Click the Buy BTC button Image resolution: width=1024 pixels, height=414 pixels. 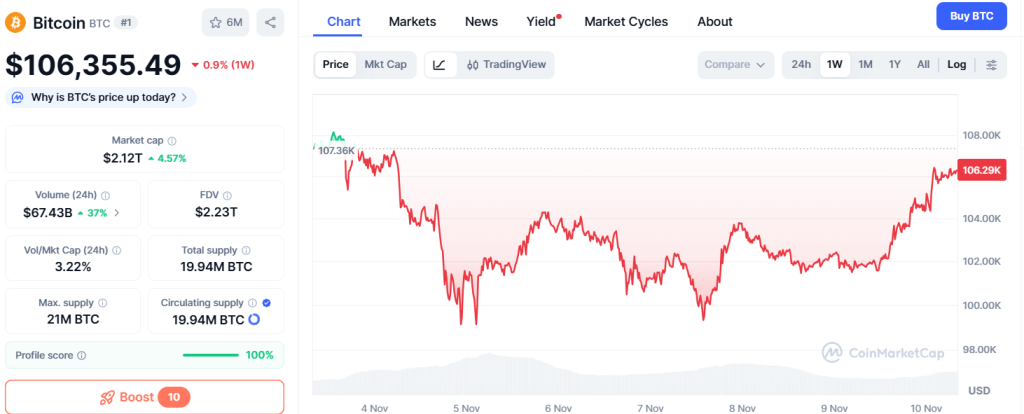(x=971, y=16)
